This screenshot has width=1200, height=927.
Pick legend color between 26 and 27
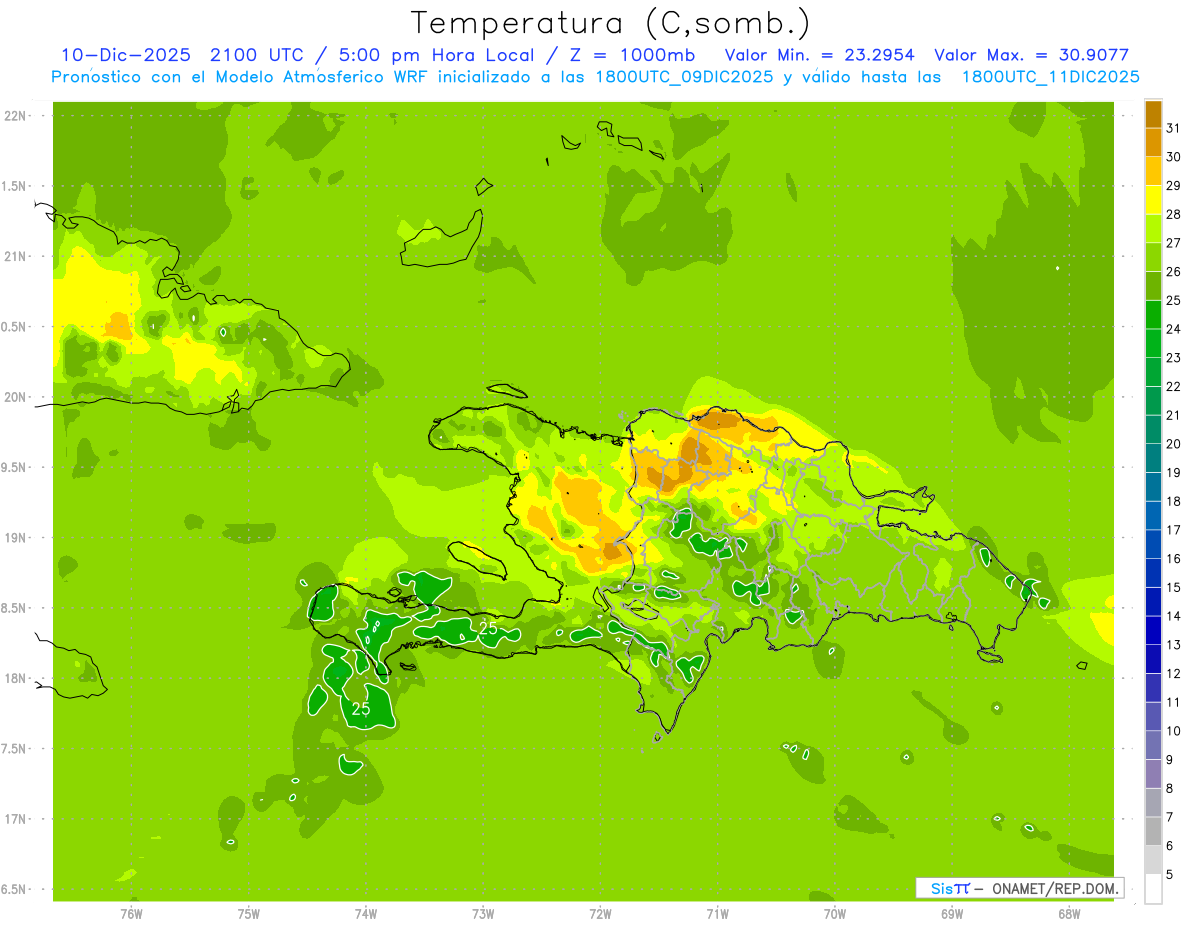(x=1153, y=258)
